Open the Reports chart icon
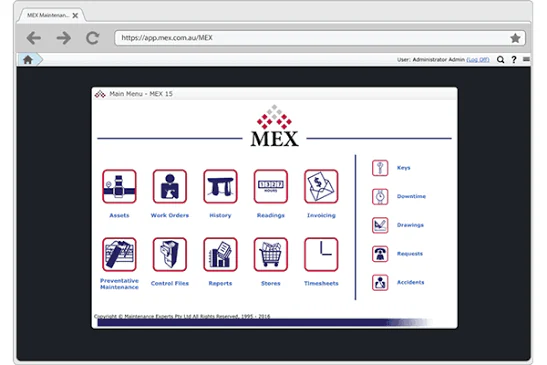The height and width of the screenshot is (365, 547). [x=220, y=254]
